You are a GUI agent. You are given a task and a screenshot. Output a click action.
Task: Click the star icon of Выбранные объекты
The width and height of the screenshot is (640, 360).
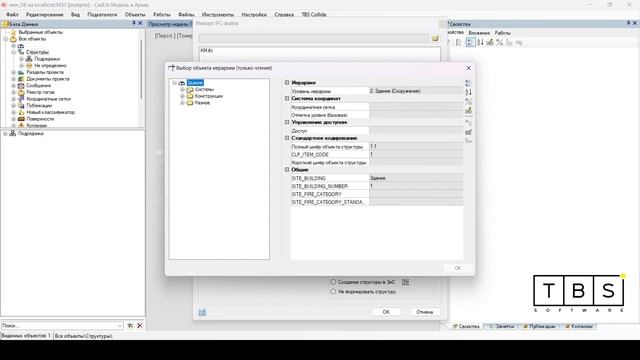13,32
